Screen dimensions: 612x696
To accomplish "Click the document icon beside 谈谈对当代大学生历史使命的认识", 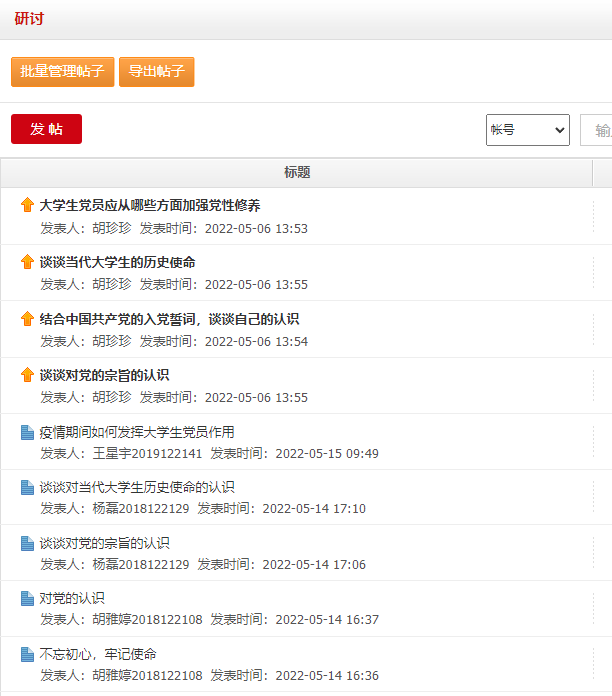I will coord(27,488).
